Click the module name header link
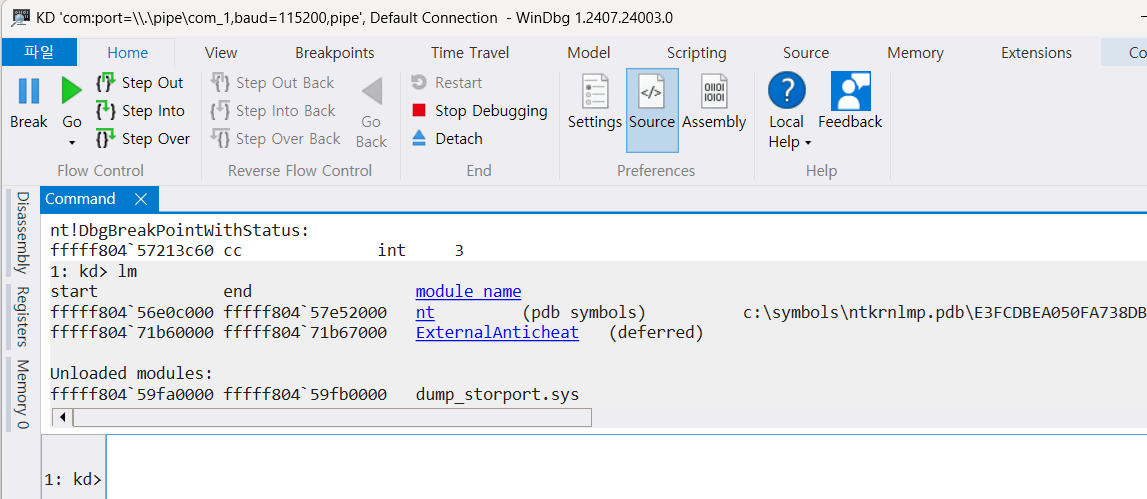Viewport: 1147px width, 499px height. click(x=468, y=292)
